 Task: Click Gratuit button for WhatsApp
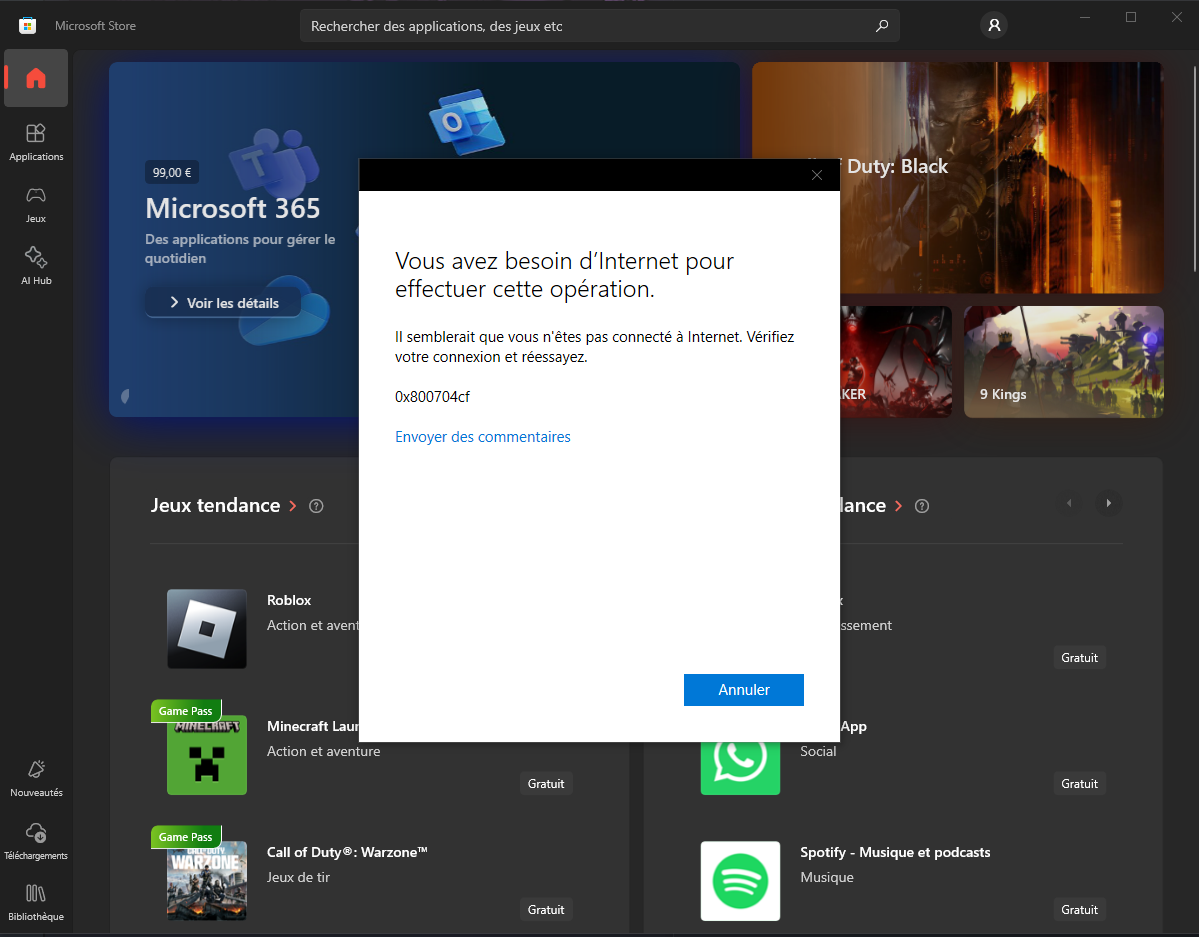pyautogui.click(x=1079, y=783)
